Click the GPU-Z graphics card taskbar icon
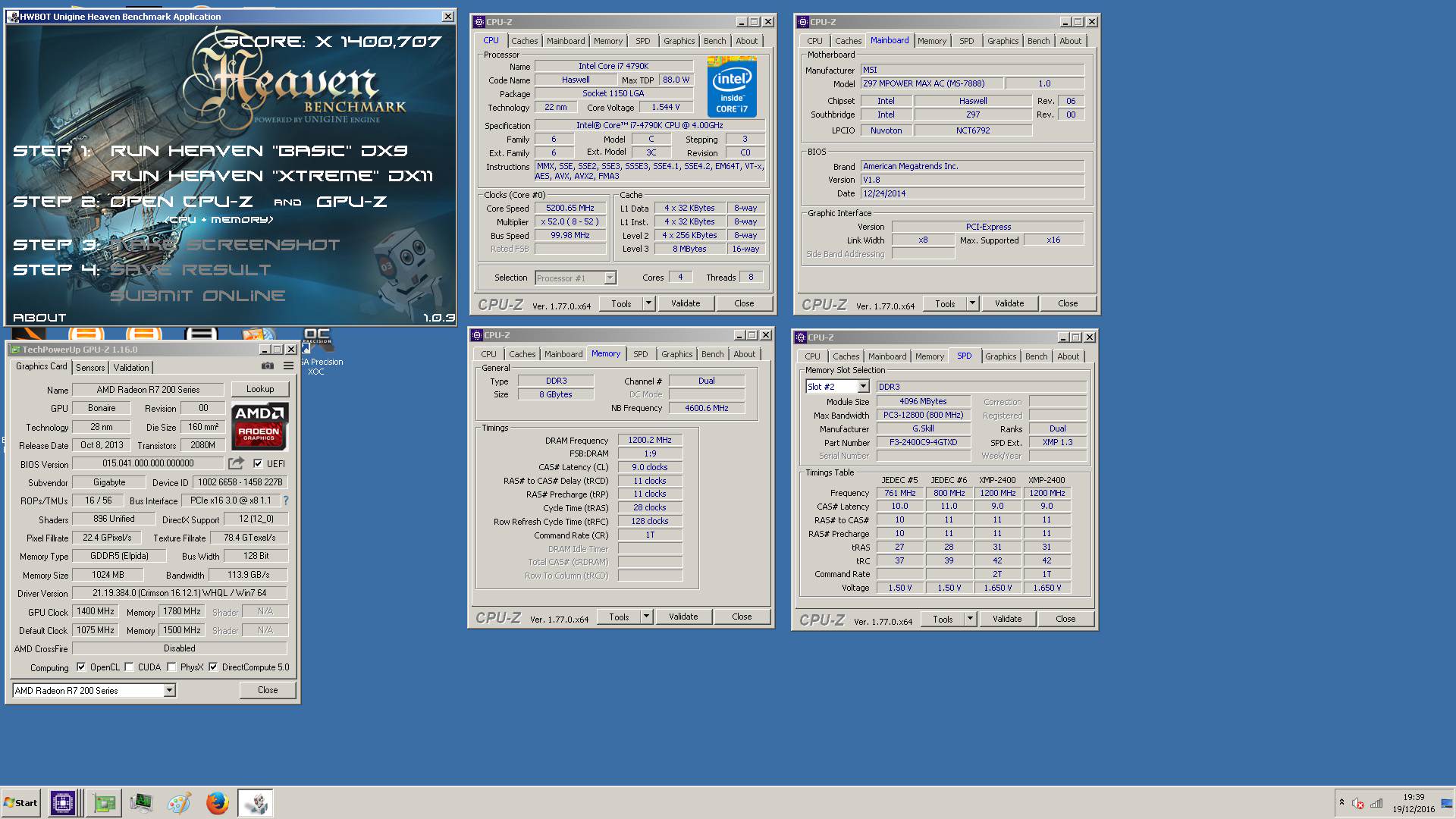Image resolution: width=1456 pixels, height=819 pixels. click(x=104, y=803)
